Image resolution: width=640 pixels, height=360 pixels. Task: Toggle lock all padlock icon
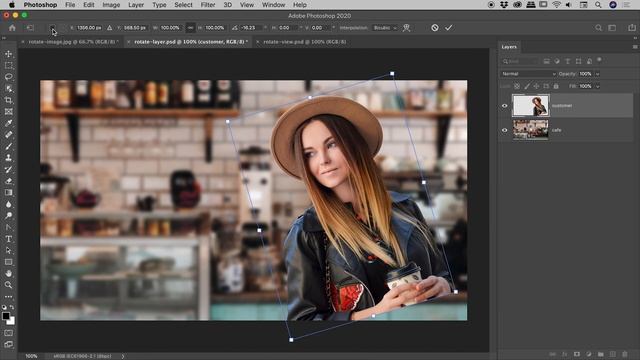tap(556, 86)
